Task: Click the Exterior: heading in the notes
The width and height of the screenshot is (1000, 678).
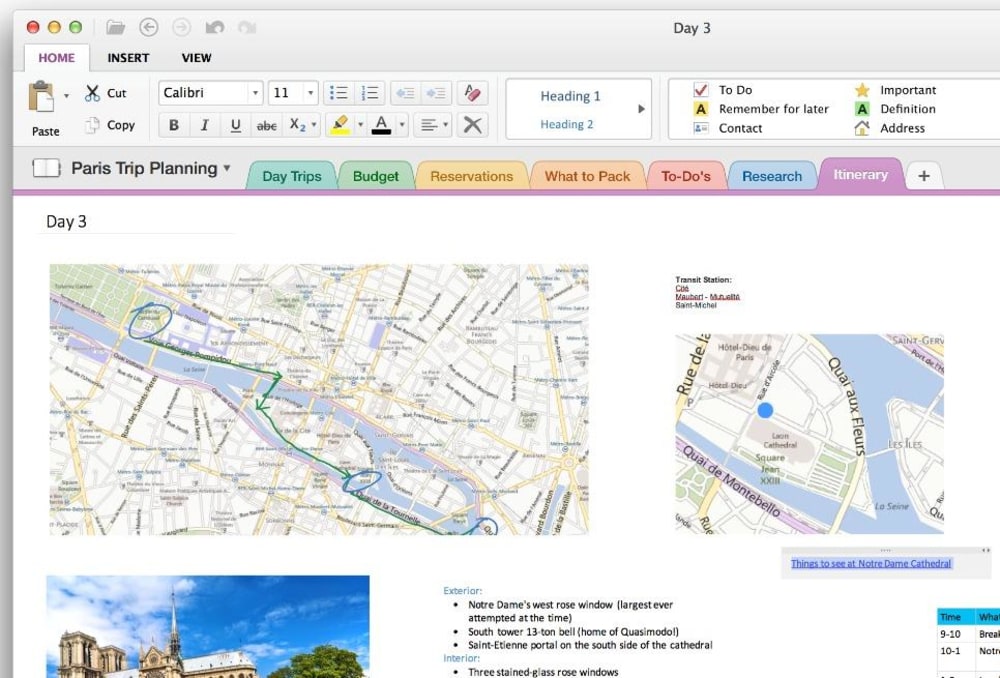Action: (462, 591)
